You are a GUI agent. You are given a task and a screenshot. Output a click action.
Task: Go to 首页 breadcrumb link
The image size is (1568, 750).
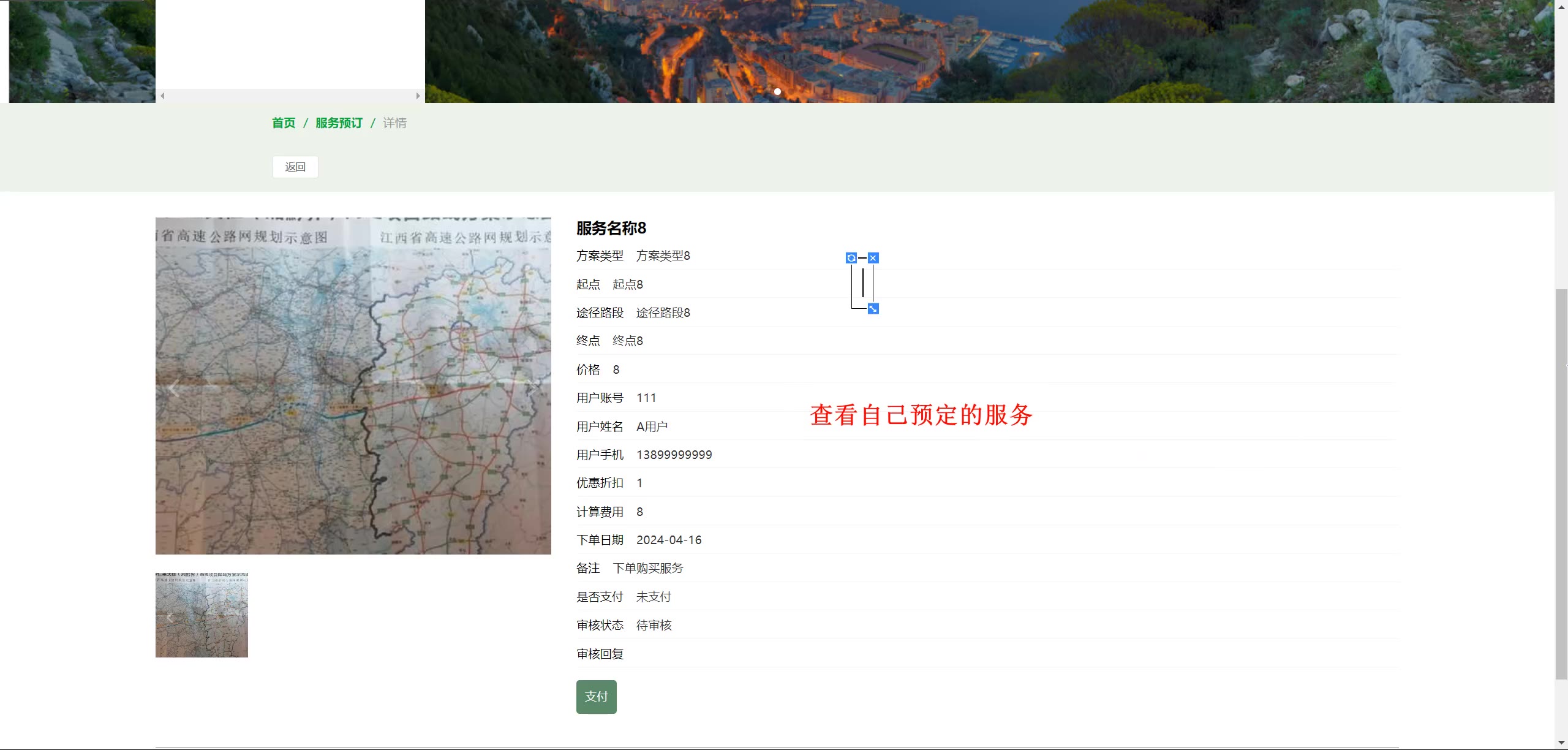[284, 123]
